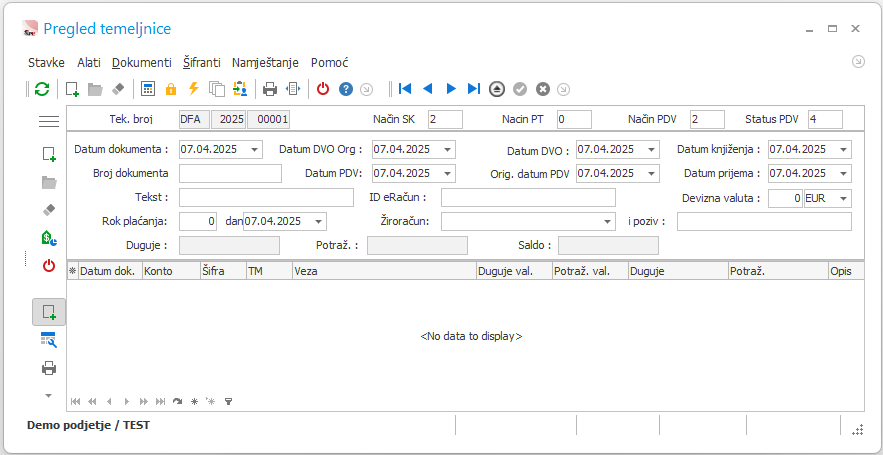The image size is (883, 455).
Task: Open Orig. datum PDV dropdown
Action: (652, 173)
